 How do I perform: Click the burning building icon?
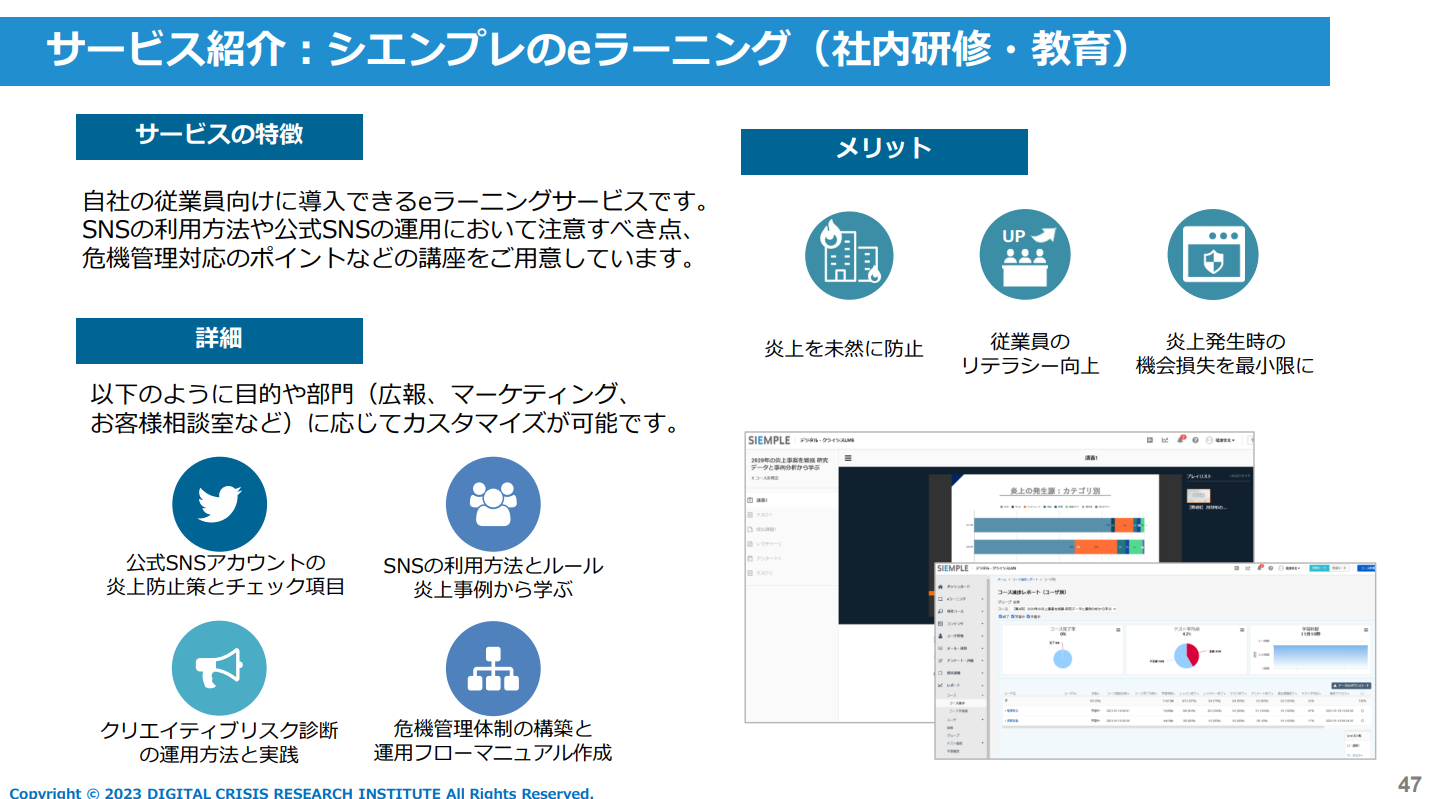(x=850, y=255)
